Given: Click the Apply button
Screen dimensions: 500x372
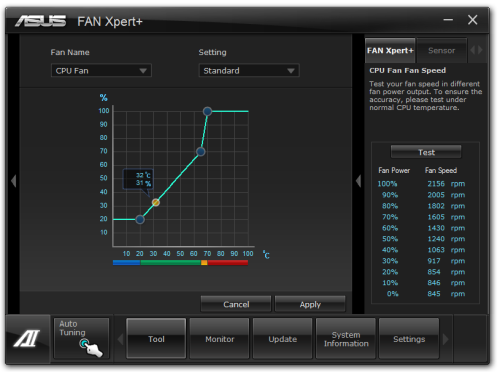Looking at the screenshot, I should 310,304.
